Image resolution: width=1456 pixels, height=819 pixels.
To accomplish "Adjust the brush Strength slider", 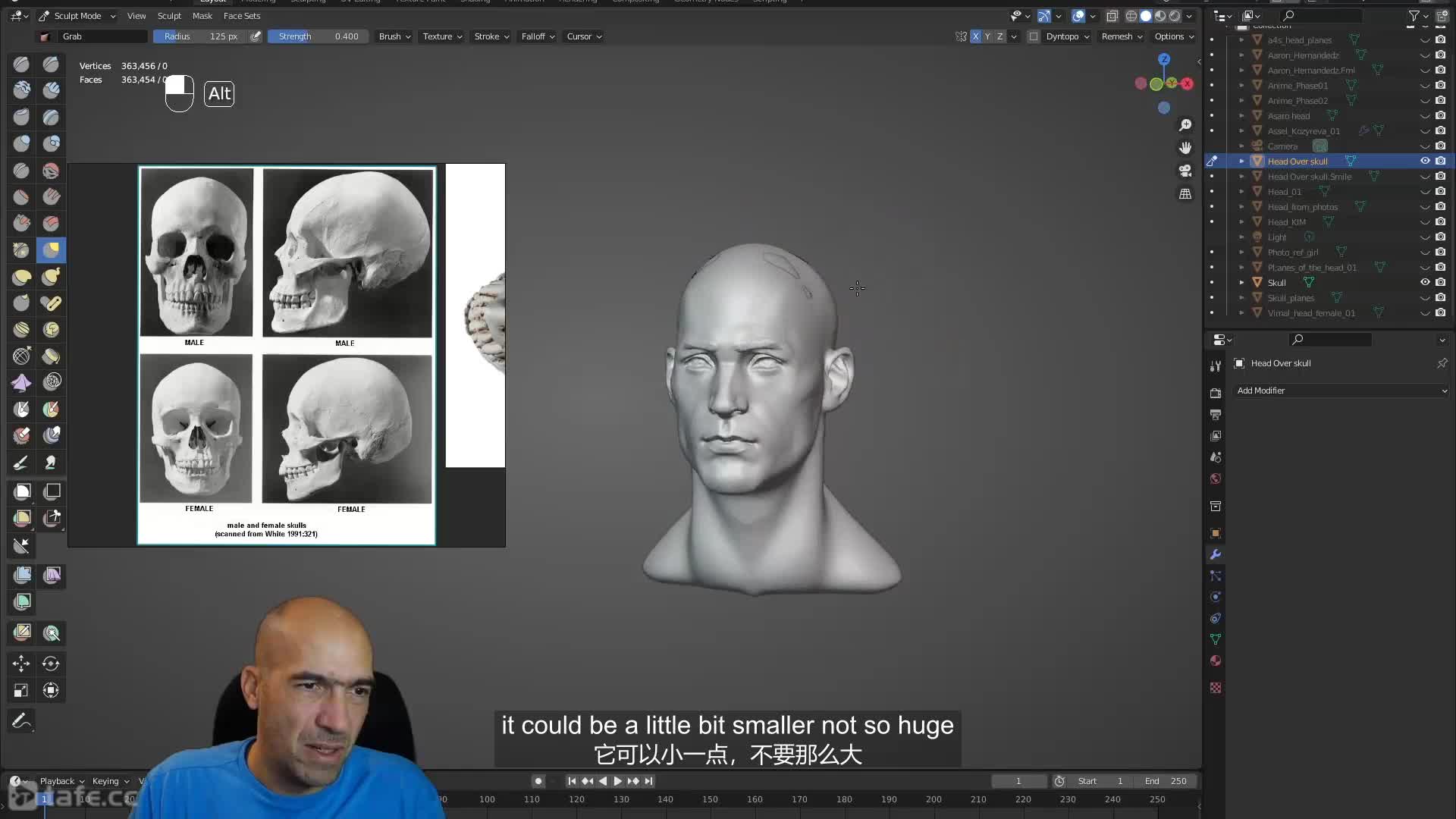I will click(318, 36).
